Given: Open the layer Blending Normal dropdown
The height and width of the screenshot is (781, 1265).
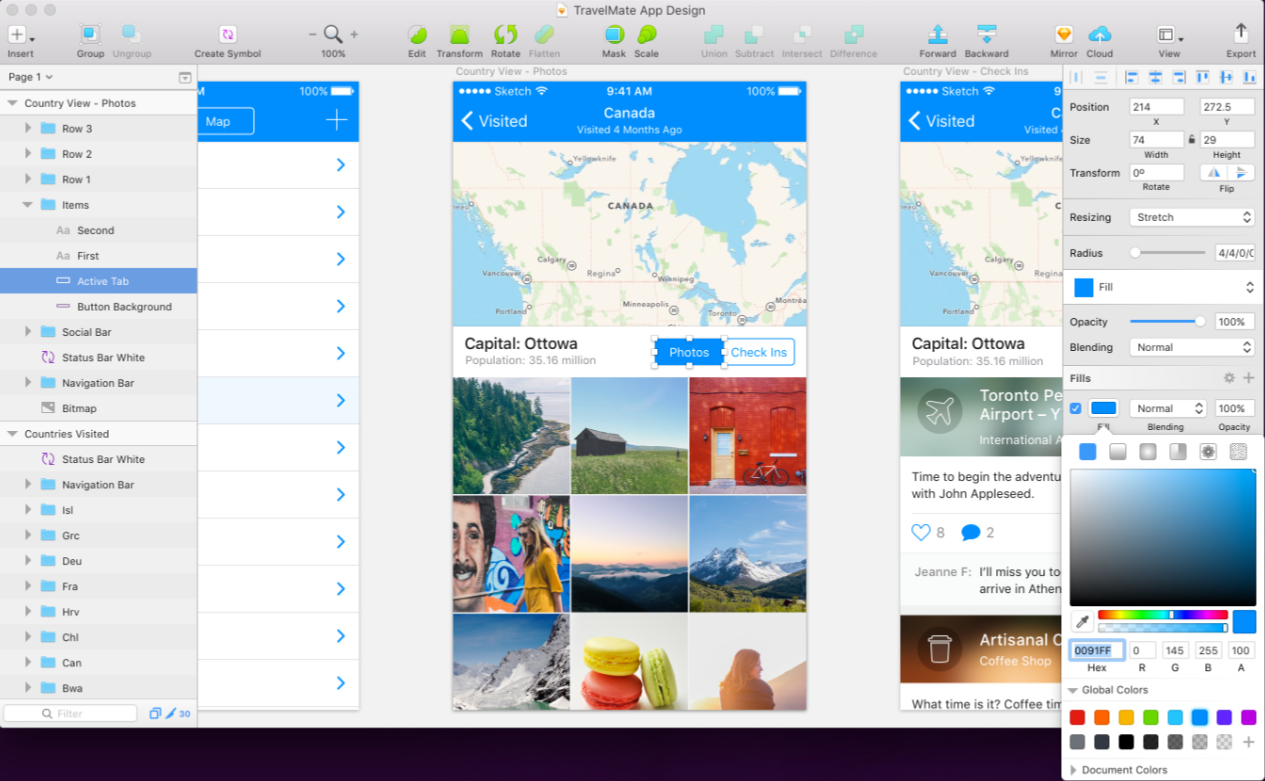Looking at the screenshot, I should tap(1191, 347).
